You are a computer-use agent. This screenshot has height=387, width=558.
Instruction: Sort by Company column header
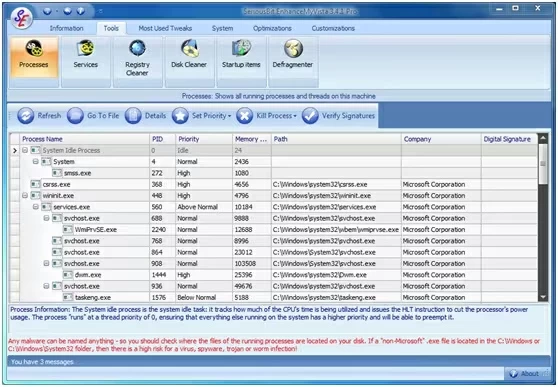[441, 139]
